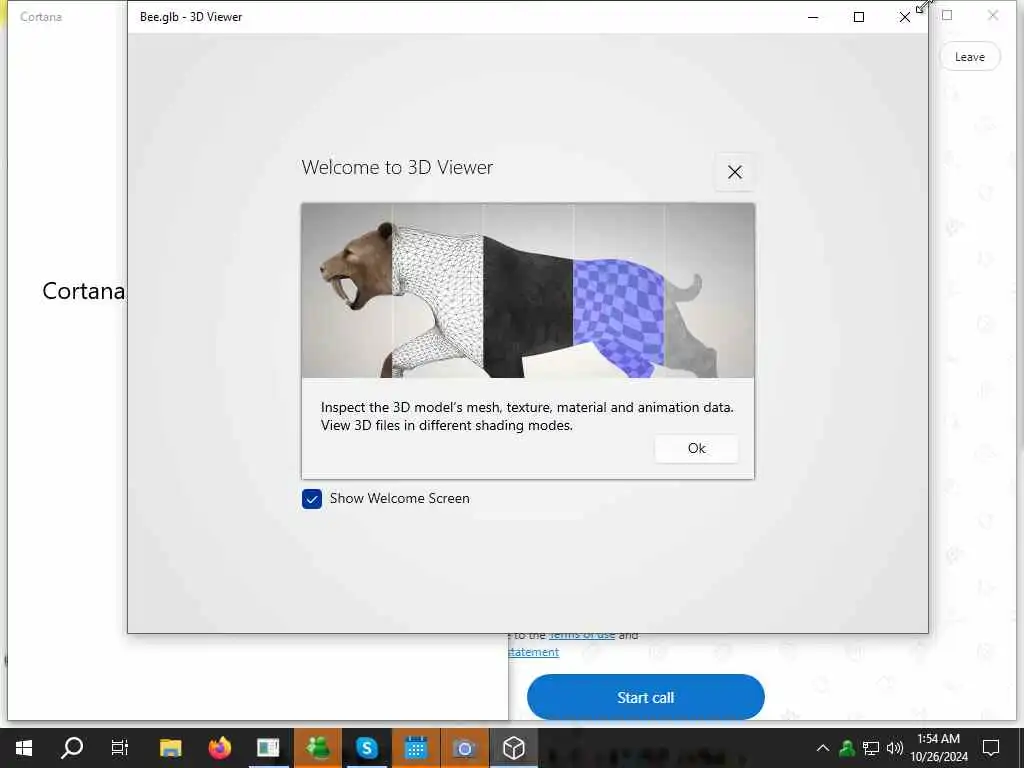
Task: Click the Cortana window title
Action: coord(41,16)
